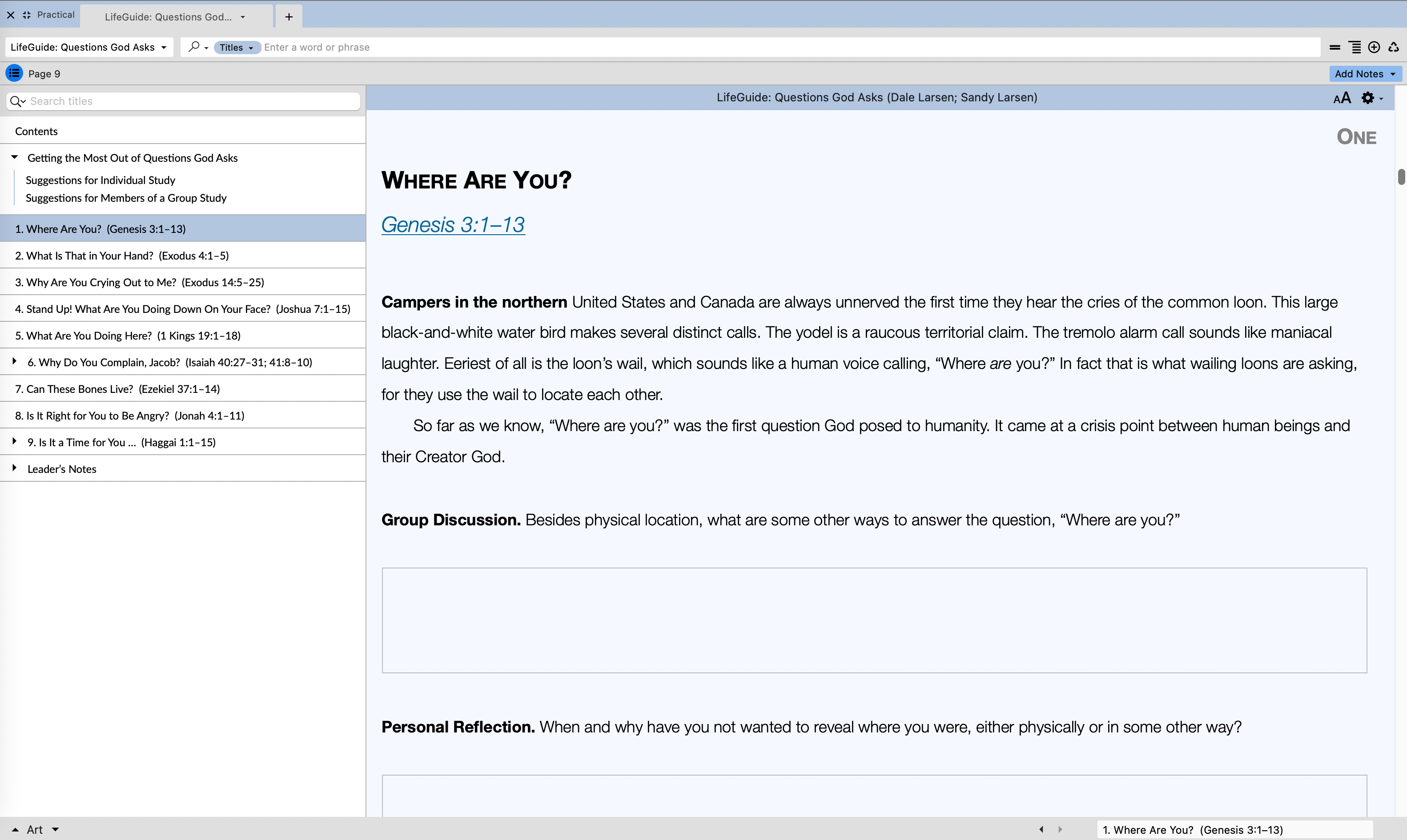Open the Titles search field dropdown
Viewport: 1407px width, 840px height.
237,48
